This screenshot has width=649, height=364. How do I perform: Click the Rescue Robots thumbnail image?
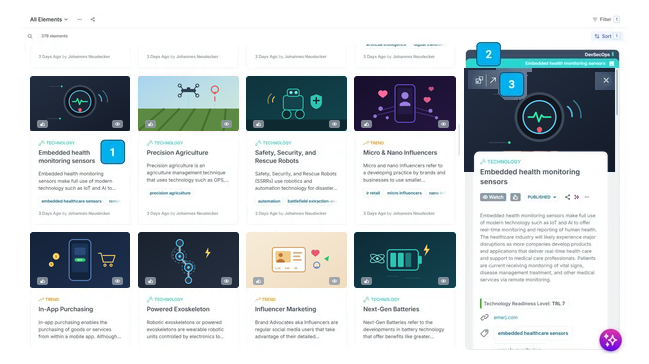[296, 103]
